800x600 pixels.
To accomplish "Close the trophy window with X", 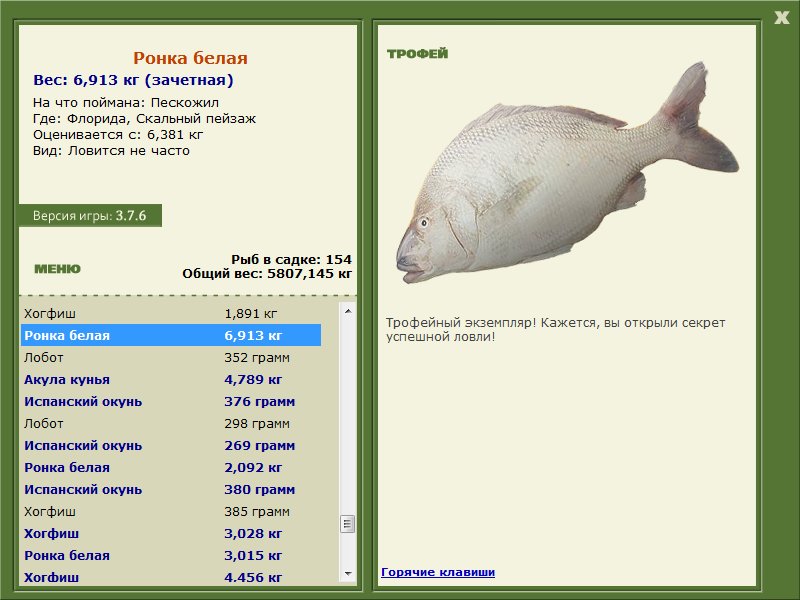I will point(781,18).
